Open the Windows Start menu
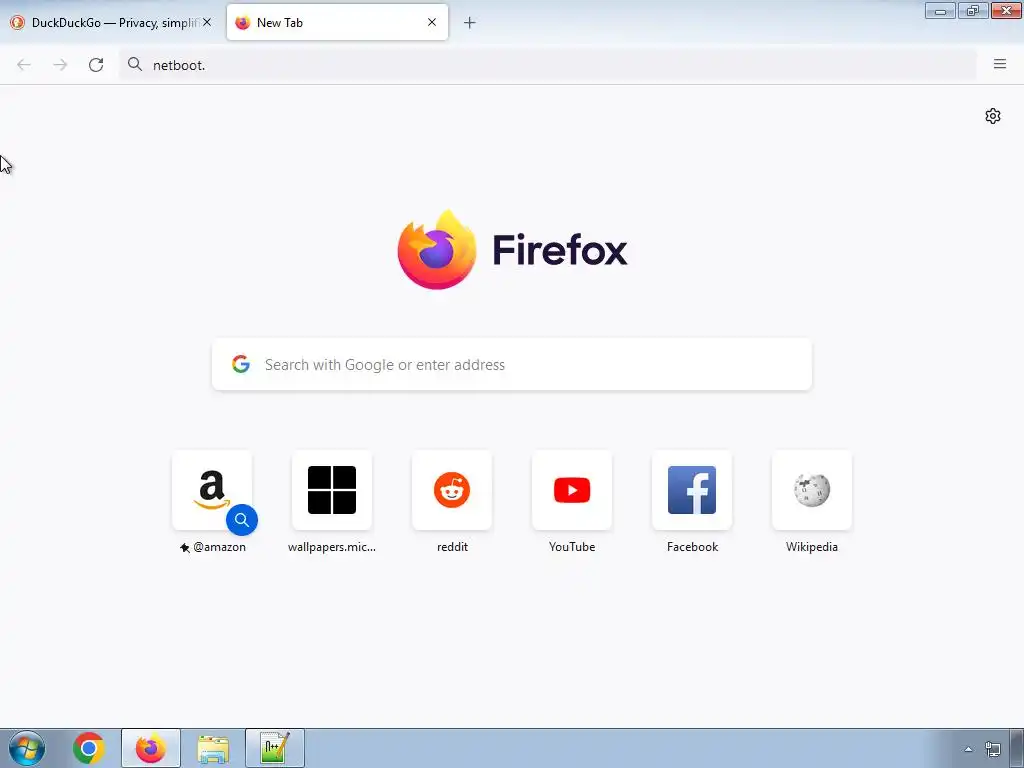The image size is (1024, 768). pos(27,748)
